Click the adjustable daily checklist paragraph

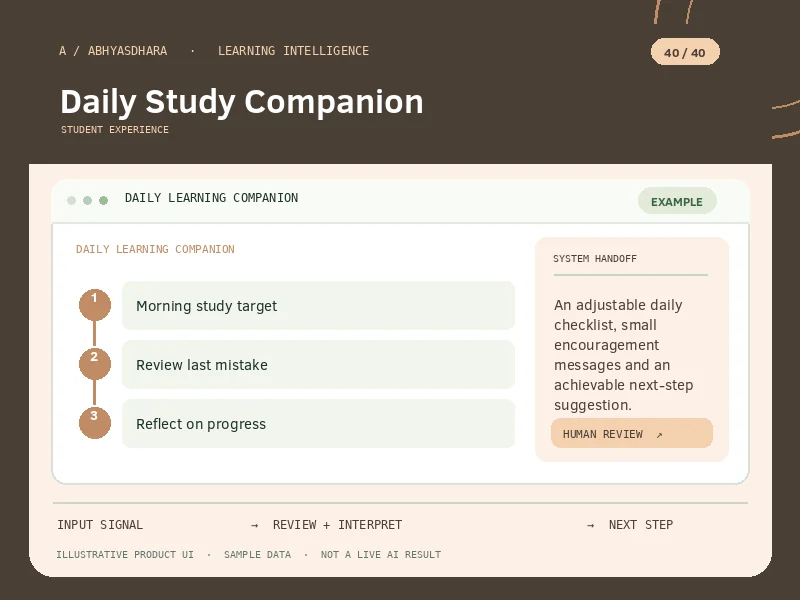[623, 355]
